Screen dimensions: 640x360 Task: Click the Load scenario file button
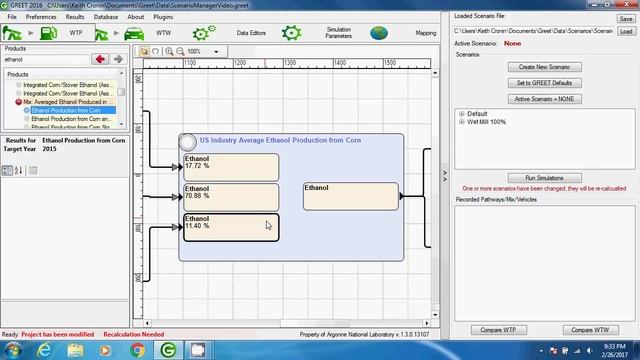pyautogui.click(x=626, y=31)
